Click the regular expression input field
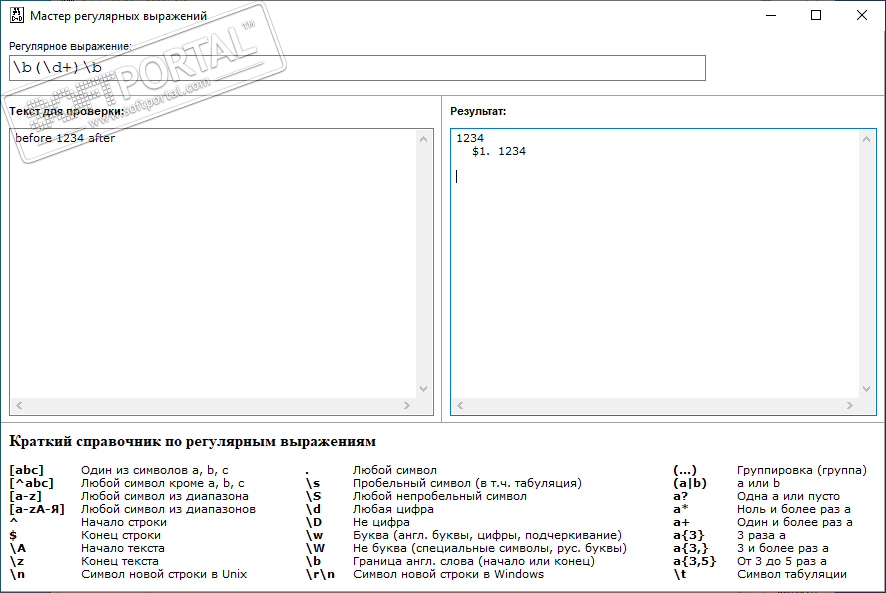This screenshot has width=886, height=593. point(357,68)
